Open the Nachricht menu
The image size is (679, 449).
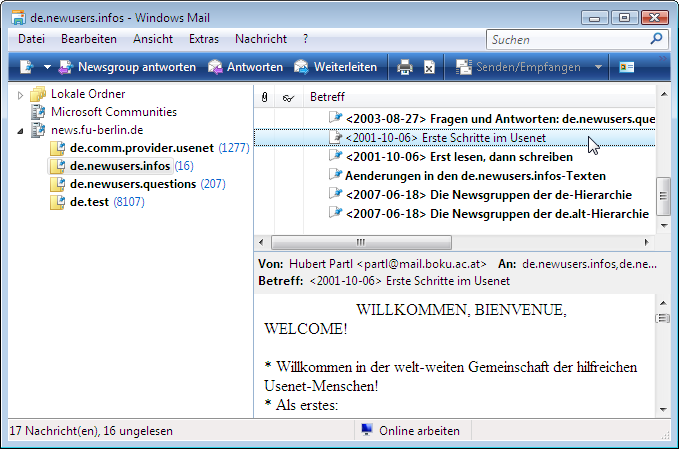[x=261, y=39]
